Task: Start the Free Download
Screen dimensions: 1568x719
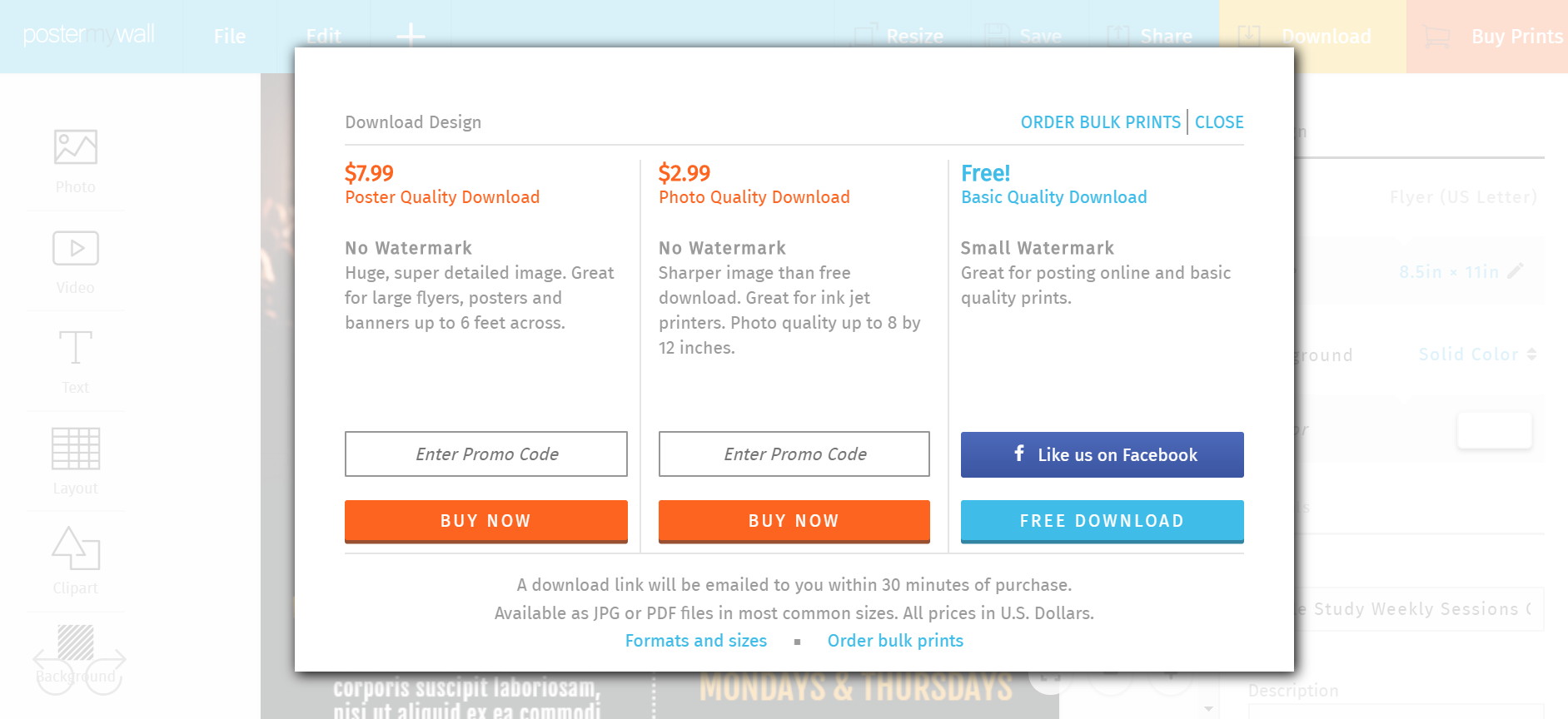Action: tap(1103, 521)
